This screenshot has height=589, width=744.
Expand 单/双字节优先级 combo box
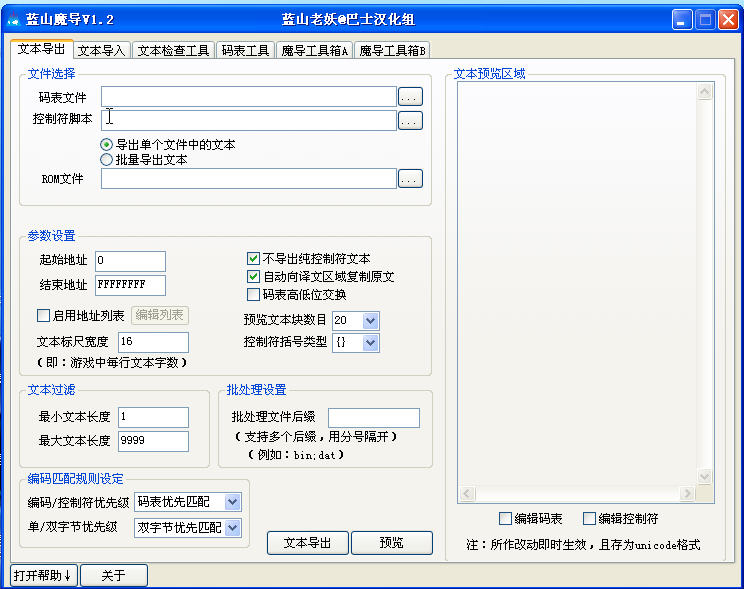232,528
